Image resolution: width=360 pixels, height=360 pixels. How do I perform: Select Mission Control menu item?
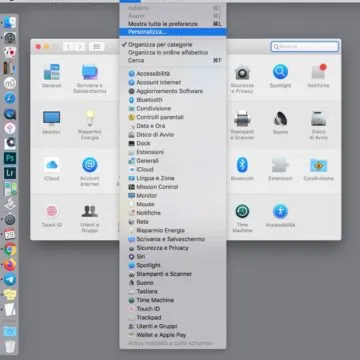[173, 187]
